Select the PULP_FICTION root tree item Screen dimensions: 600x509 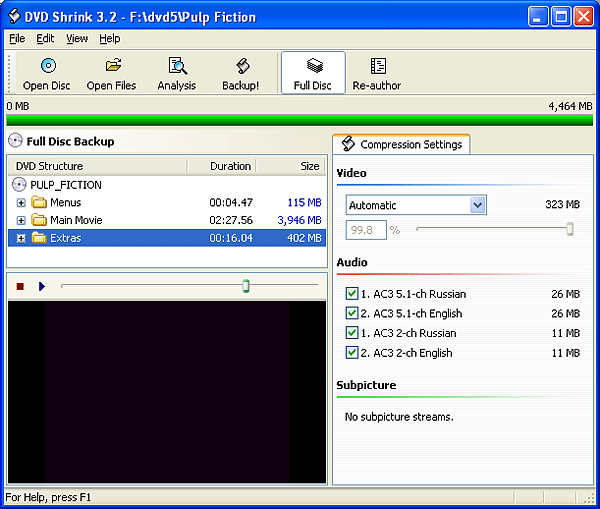pyautogui.click(x=66, y=185)
